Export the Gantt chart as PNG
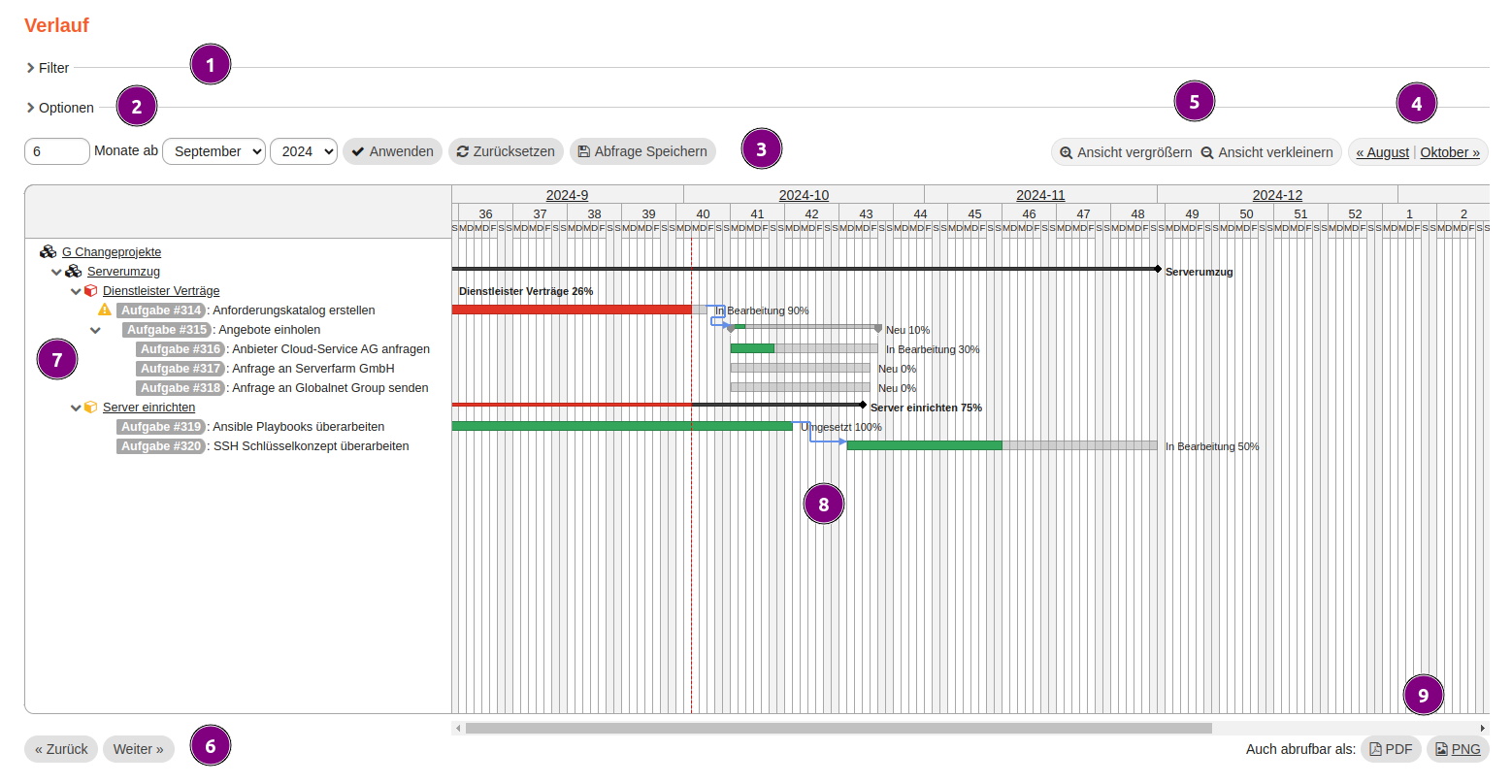 click(1458, 749)
